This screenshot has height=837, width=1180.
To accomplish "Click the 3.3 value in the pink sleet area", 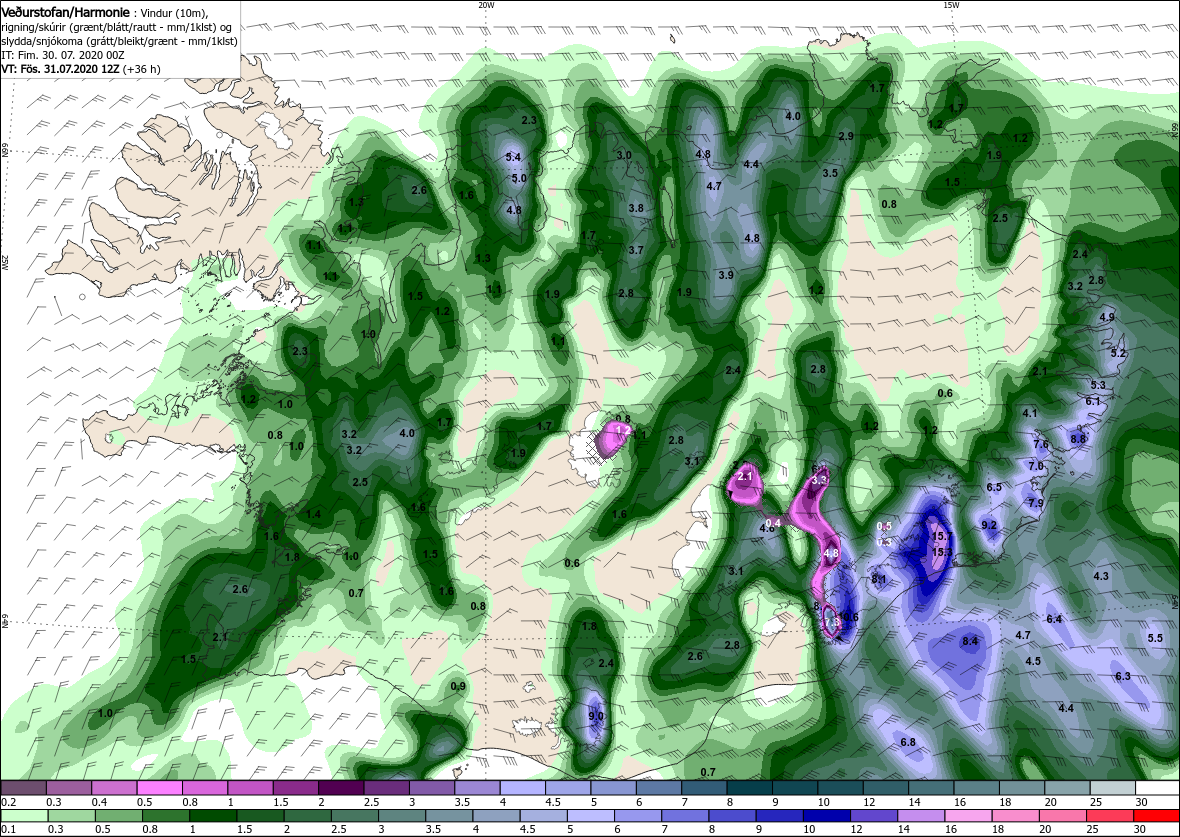I will (820, 479).
